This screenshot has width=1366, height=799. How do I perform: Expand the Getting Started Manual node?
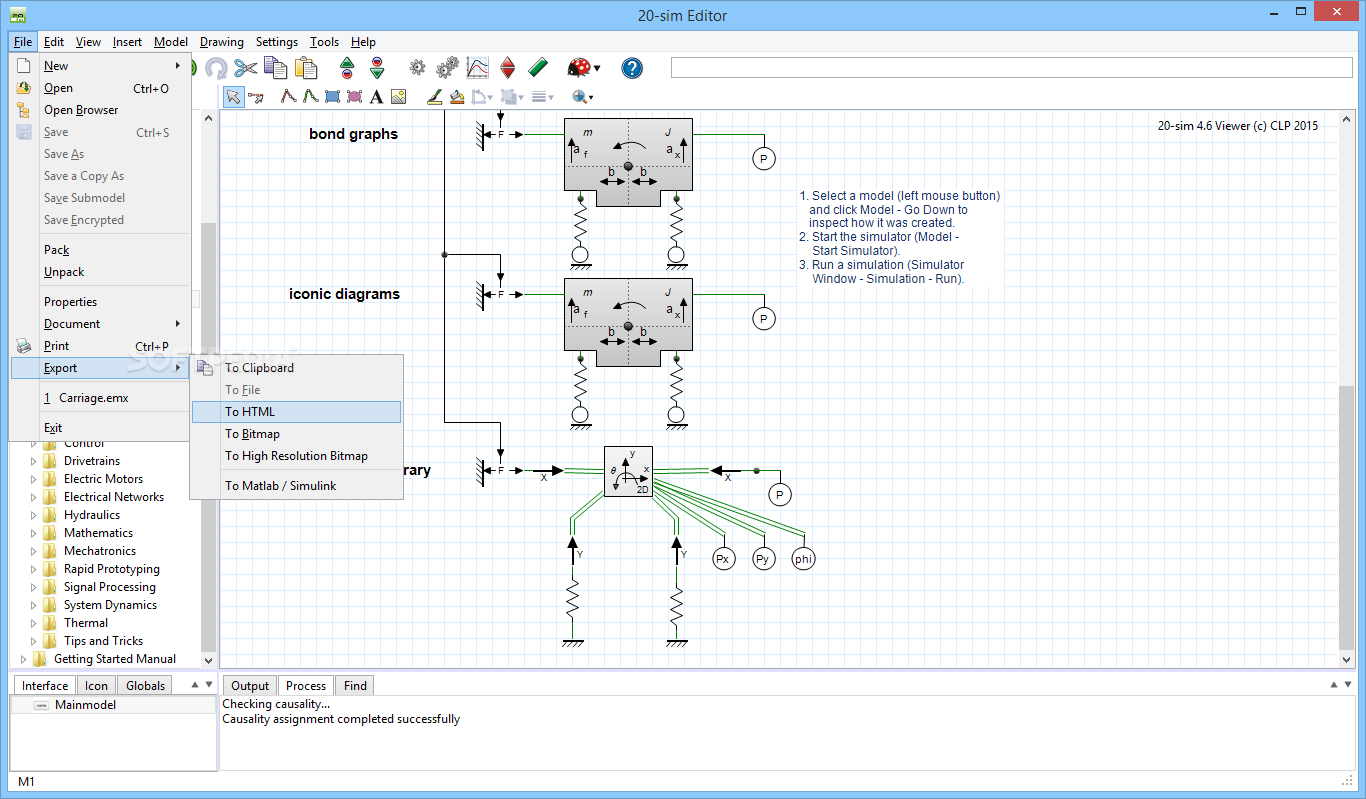(23, 659)
